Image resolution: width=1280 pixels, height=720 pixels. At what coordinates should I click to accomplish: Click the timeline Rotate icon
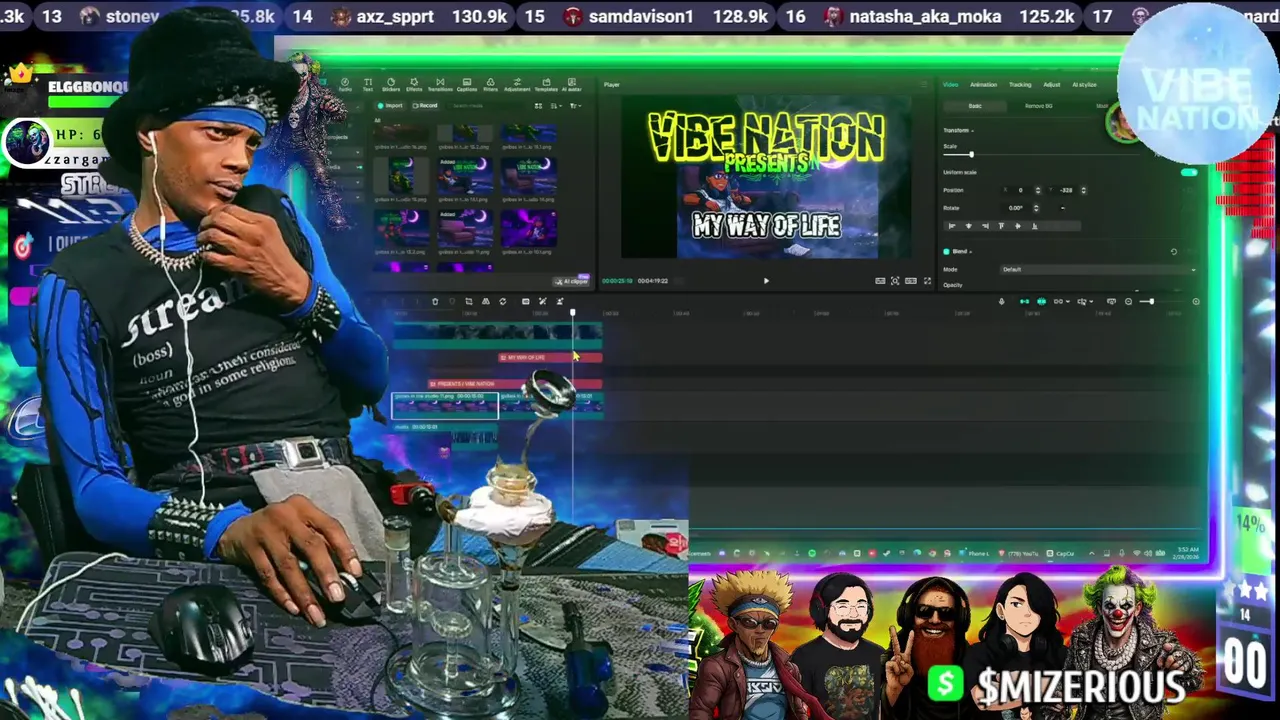[503, 301]
